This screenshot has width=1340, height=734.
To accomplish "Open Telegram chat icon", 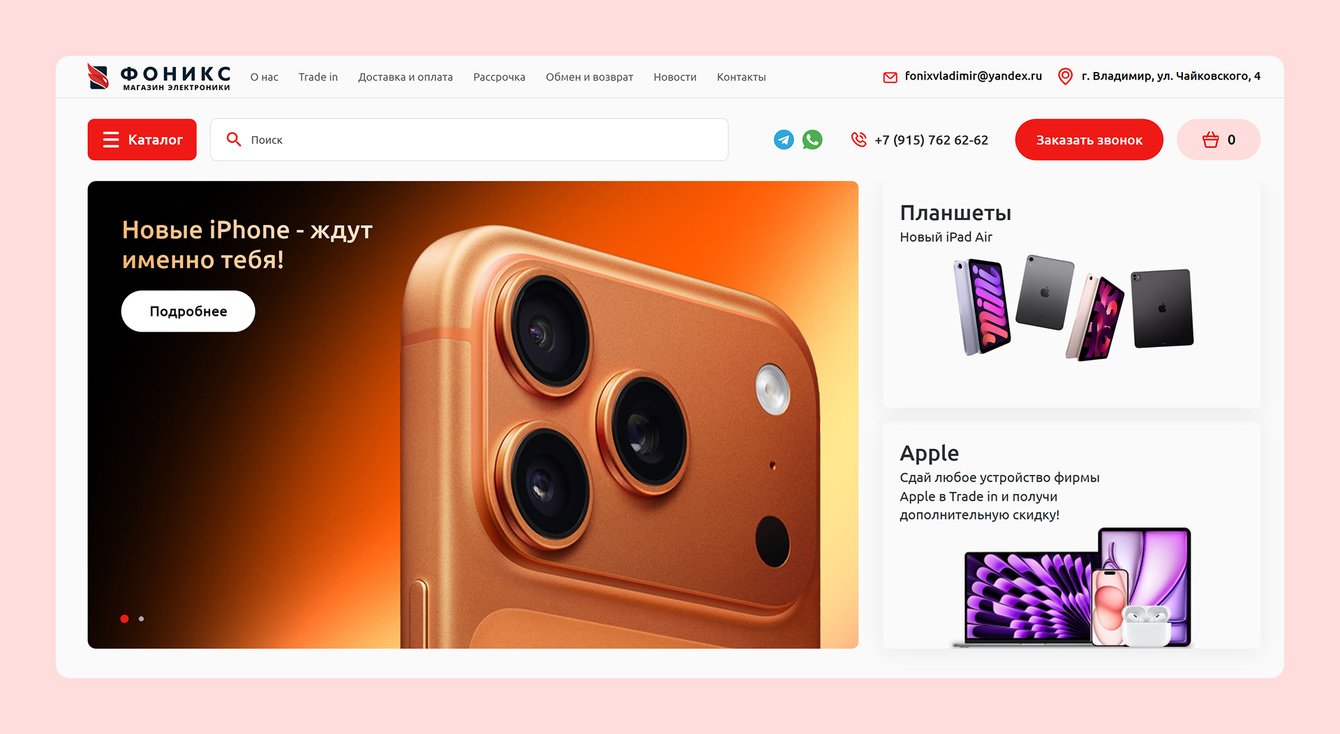I will click(x=784, y=140).
